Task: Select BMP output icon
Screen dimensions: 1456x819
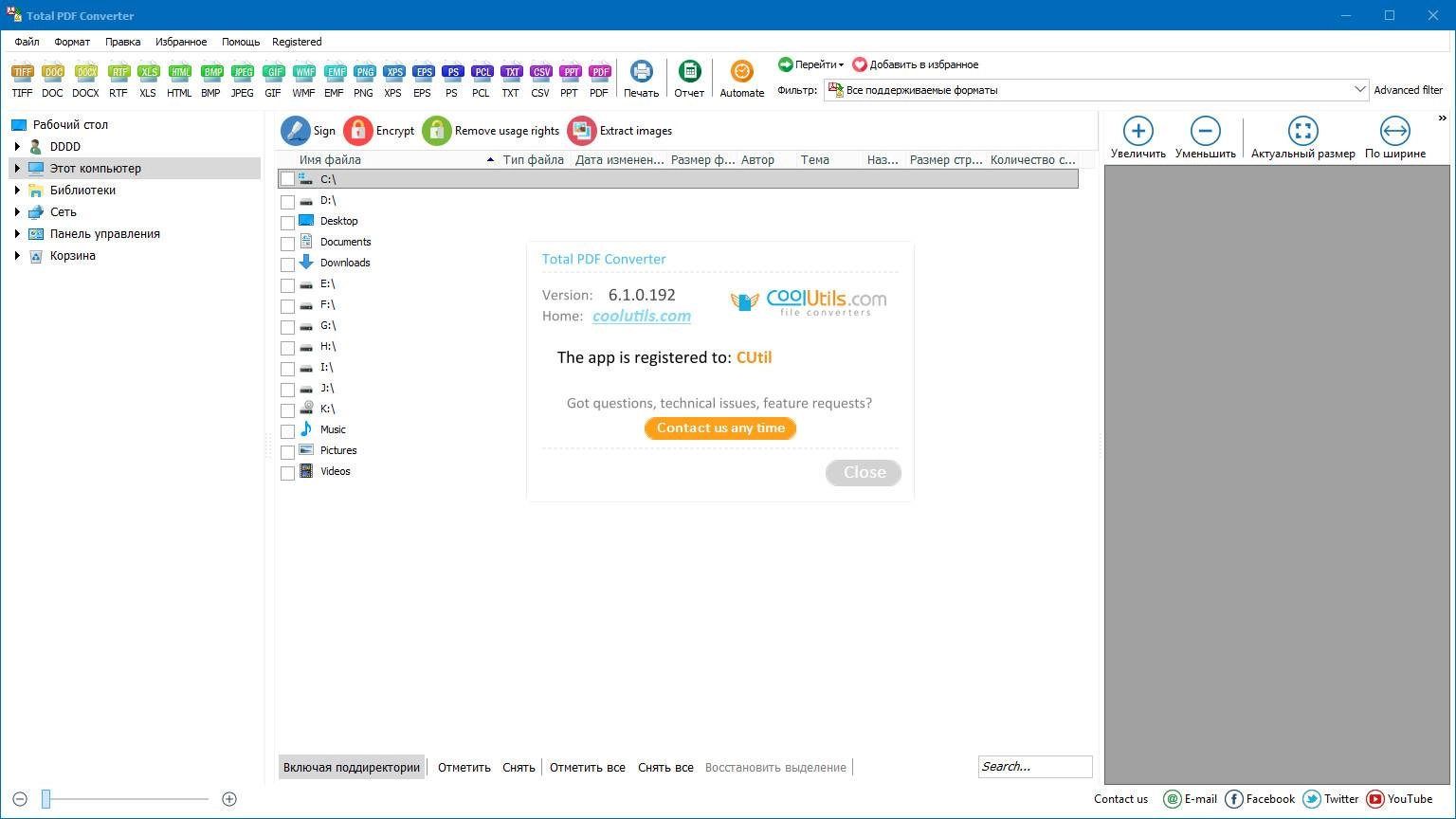Action: (210, 80)
